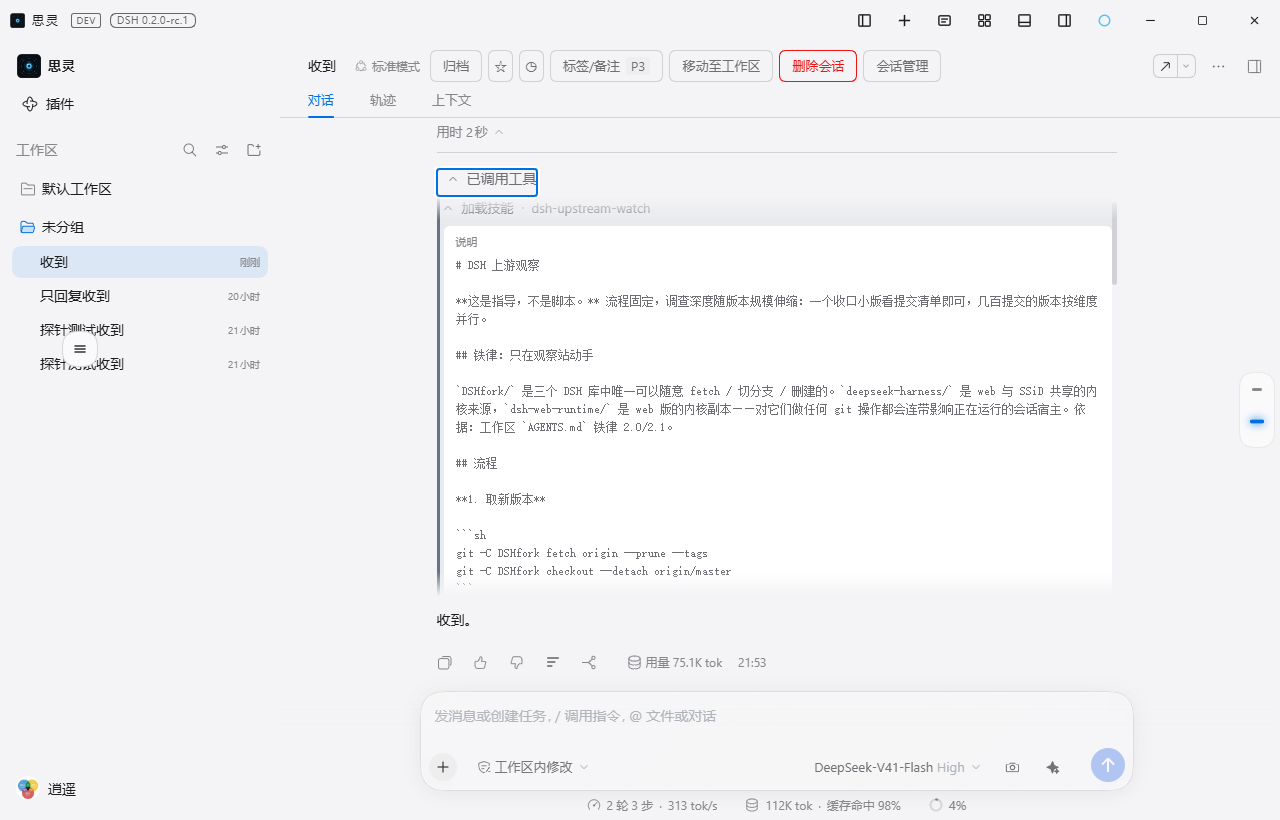Click the plus attach button in composer
This screenshot has width=1280, height=820.
point(443,767)
